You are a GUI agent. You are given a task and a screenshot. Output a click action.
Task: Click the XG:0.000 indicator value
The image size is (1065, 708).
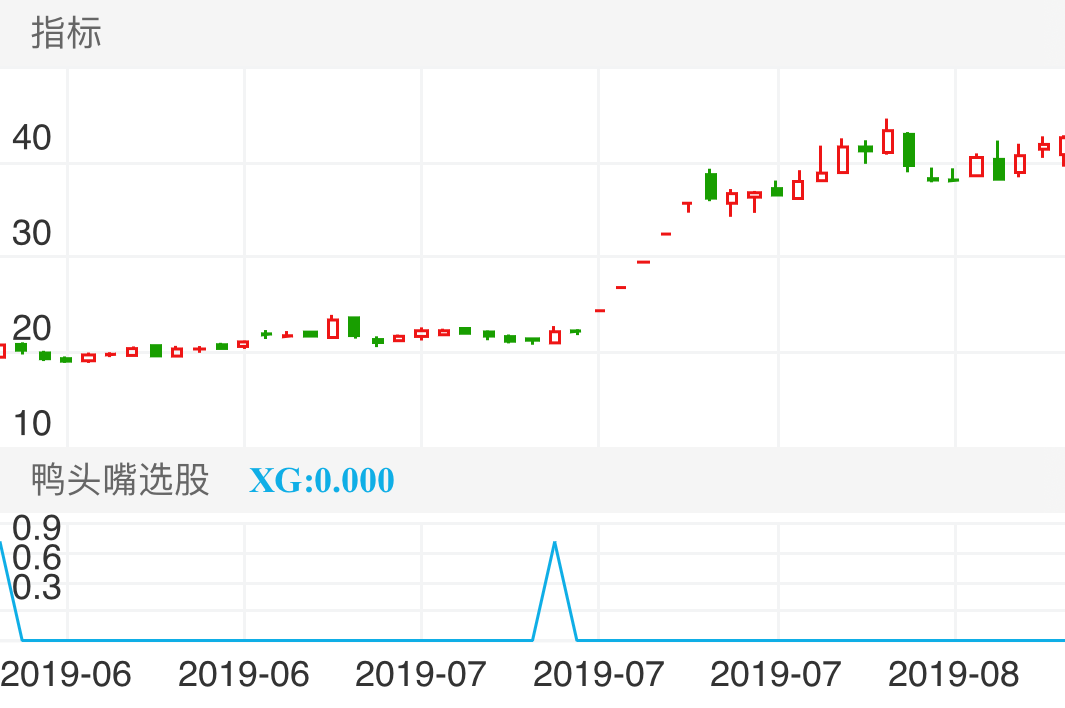point(321,481)
